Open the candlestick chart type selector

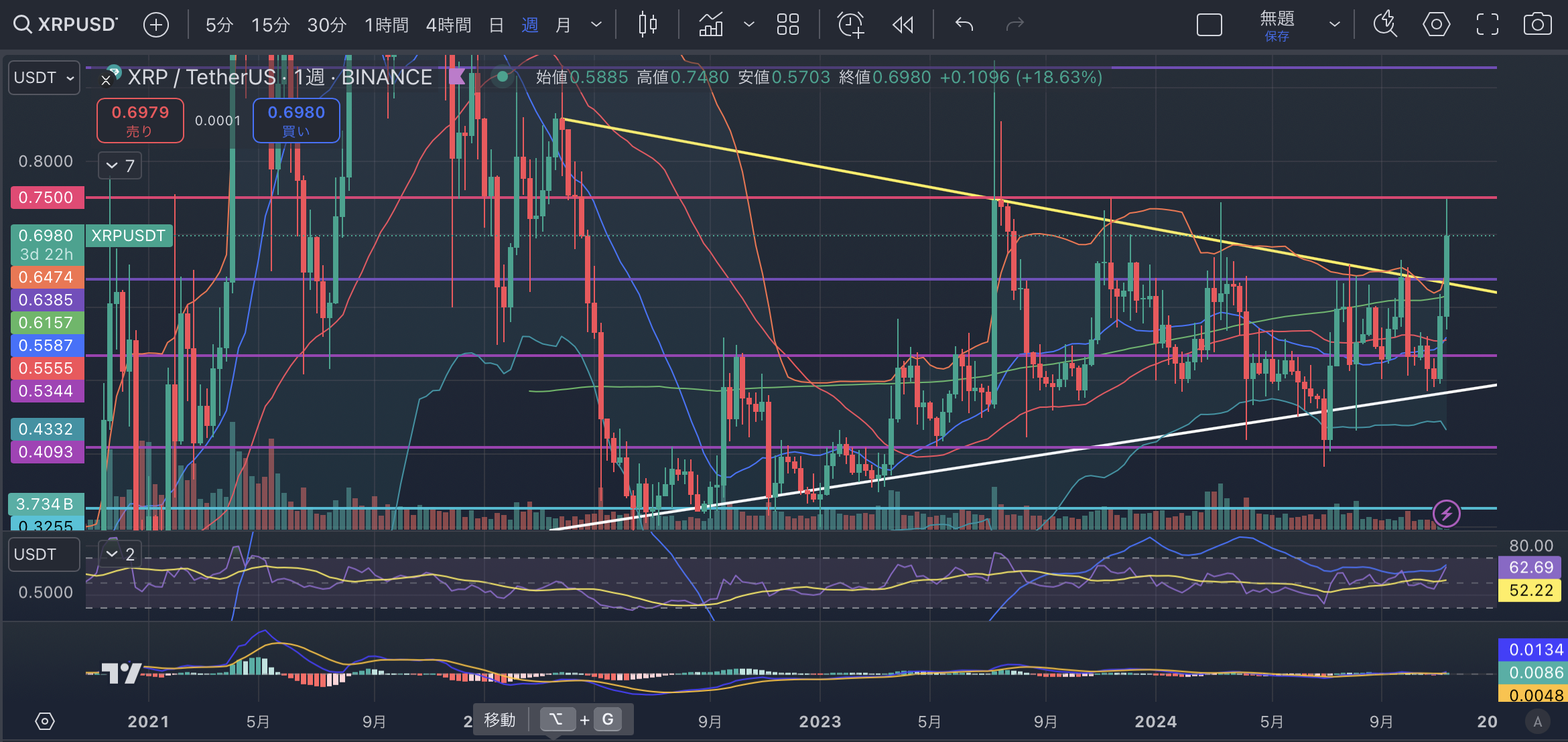648,25
